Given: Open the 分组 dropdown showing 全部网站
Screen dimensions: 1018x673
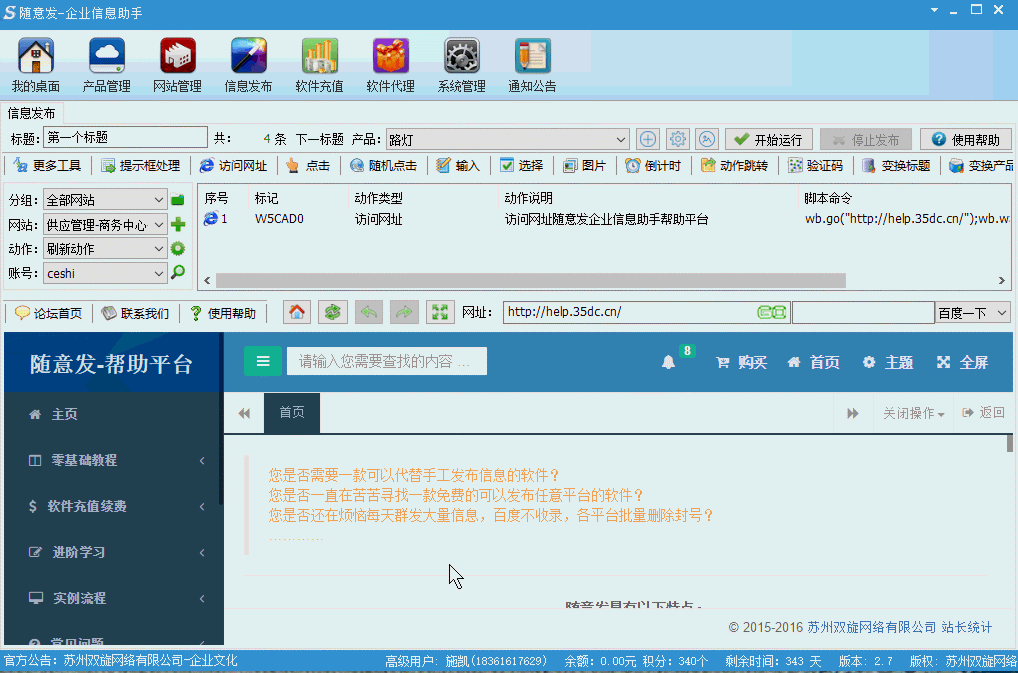Looking at the screenshot, I should [105, 200].
